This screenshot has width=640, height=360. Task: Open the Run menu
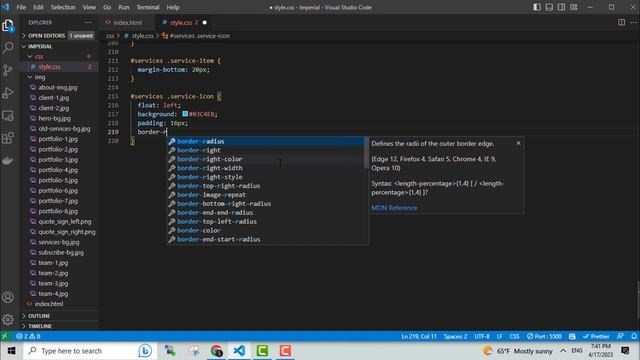pos(124,7)
